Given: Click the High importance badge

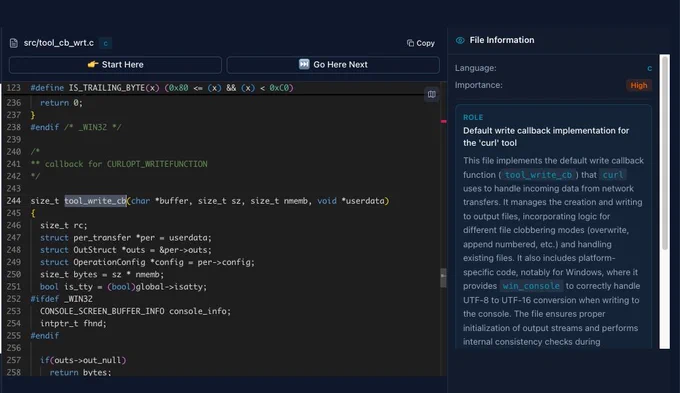Looking at the screenshot, I should (639, 85).
